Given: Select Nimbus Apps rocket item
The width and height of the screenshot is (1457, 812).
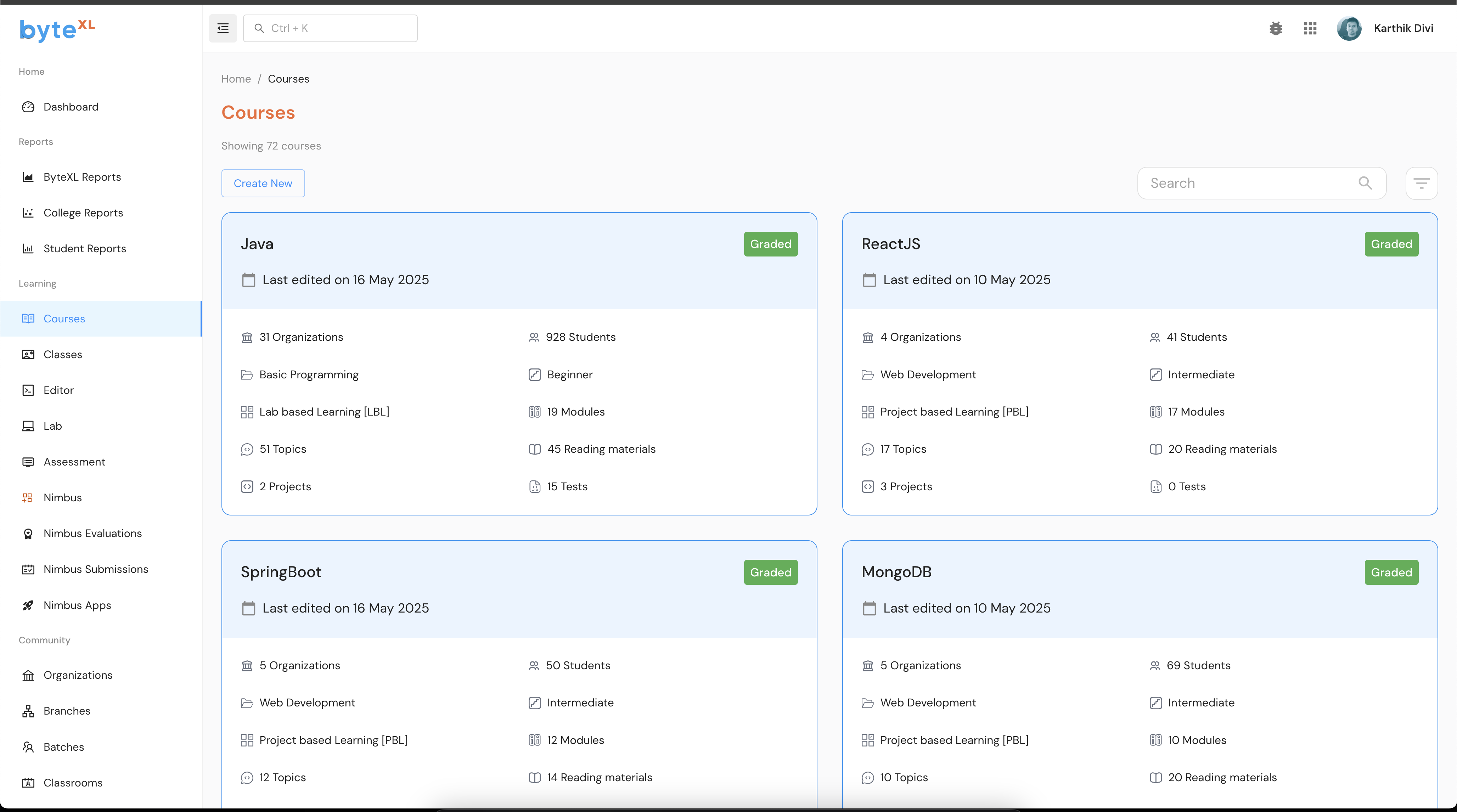Looking at the screenshot, I should pos(77,605).
